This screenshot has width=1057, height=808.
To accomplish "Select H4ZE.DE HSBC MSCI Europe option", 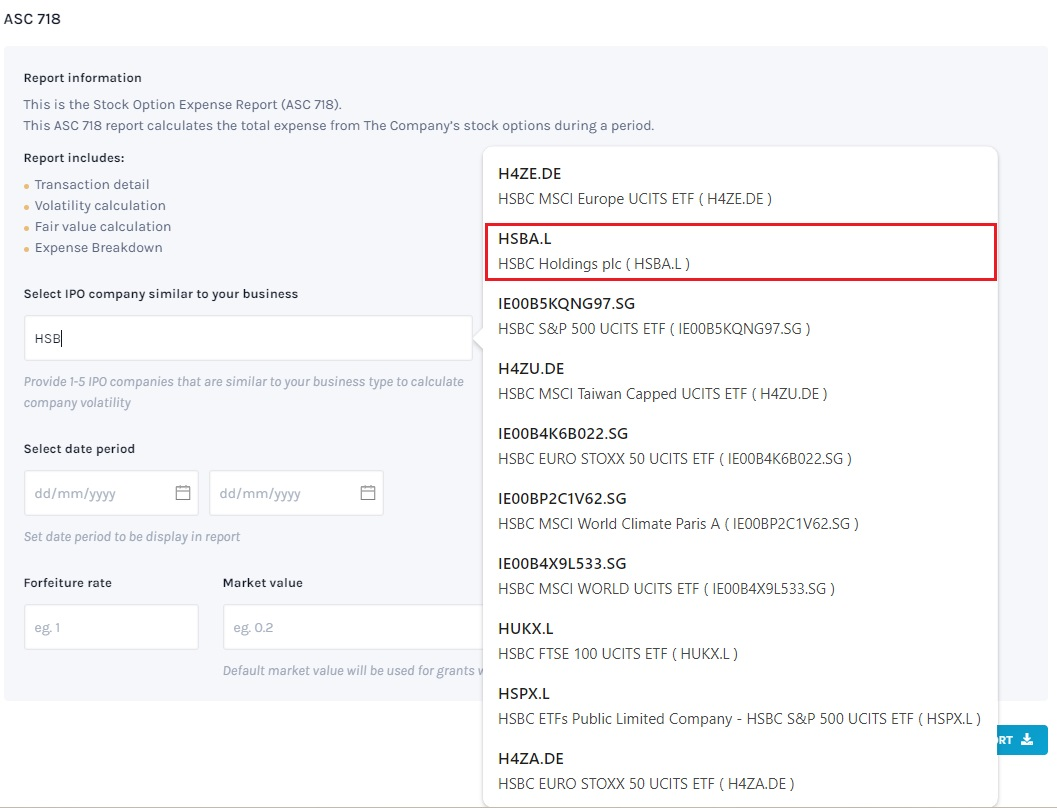I will pos(740,186).
